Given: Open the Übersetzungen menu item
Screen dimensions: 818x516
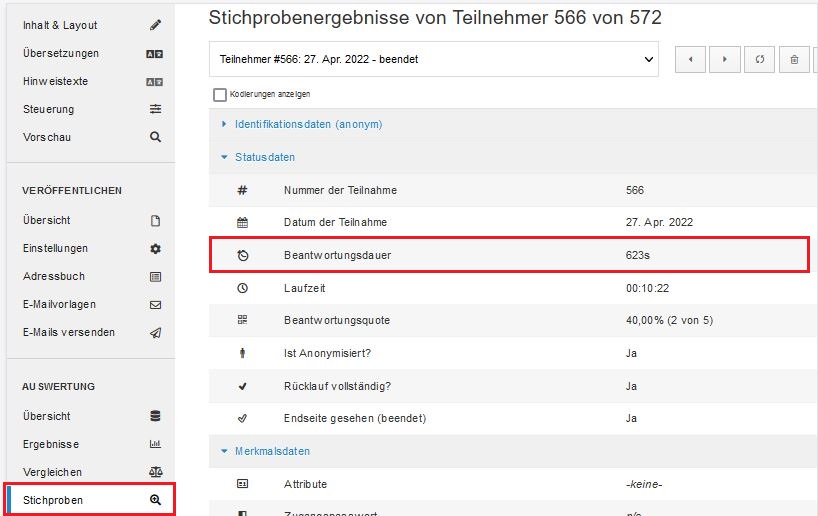Looking at the screenshot, I should [61, 53].
